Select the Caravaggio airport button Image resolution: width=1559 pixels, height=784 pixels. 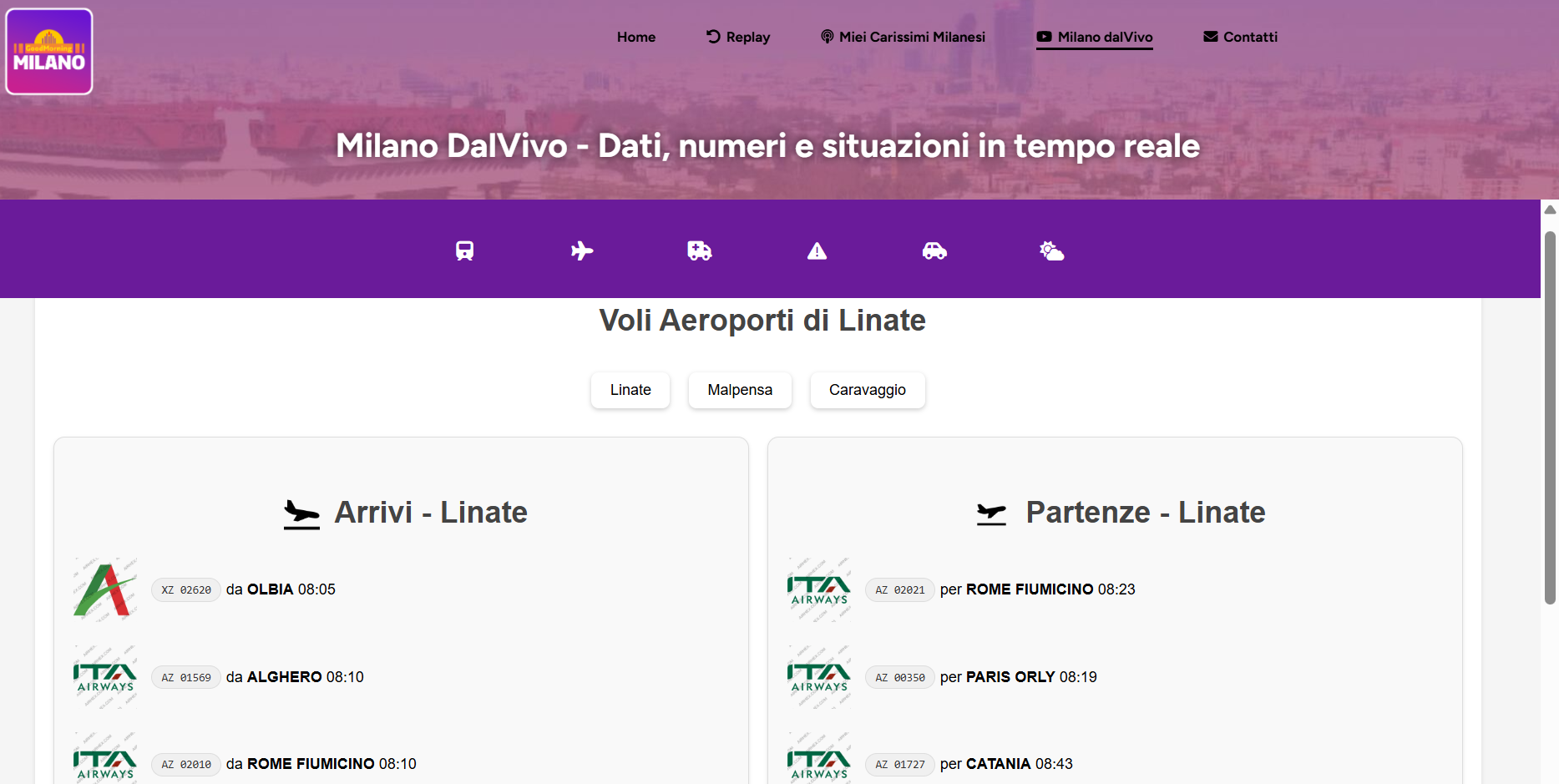pos(867,390)
